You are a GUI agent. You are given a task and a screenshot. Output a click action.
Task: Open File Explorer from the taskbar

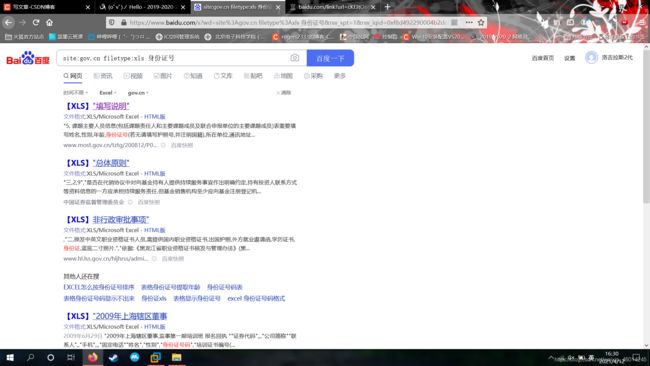coord(177,357)
